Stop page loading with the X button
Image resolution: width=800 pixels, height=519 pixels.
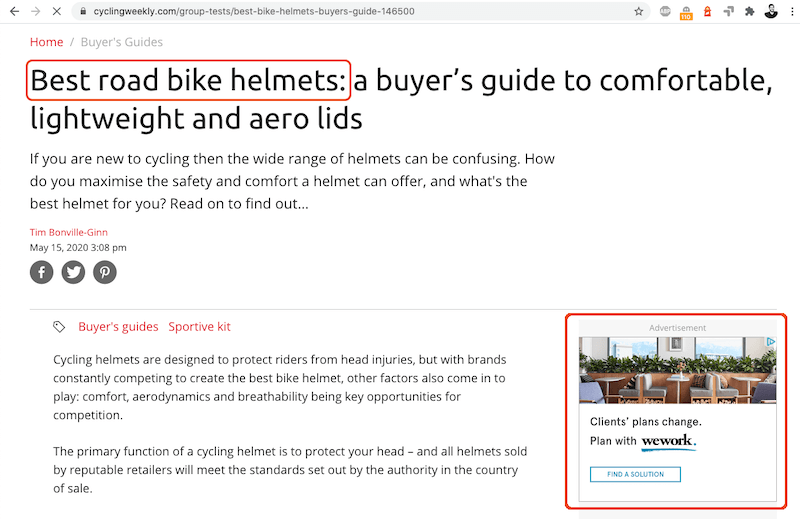click(57, 11)
